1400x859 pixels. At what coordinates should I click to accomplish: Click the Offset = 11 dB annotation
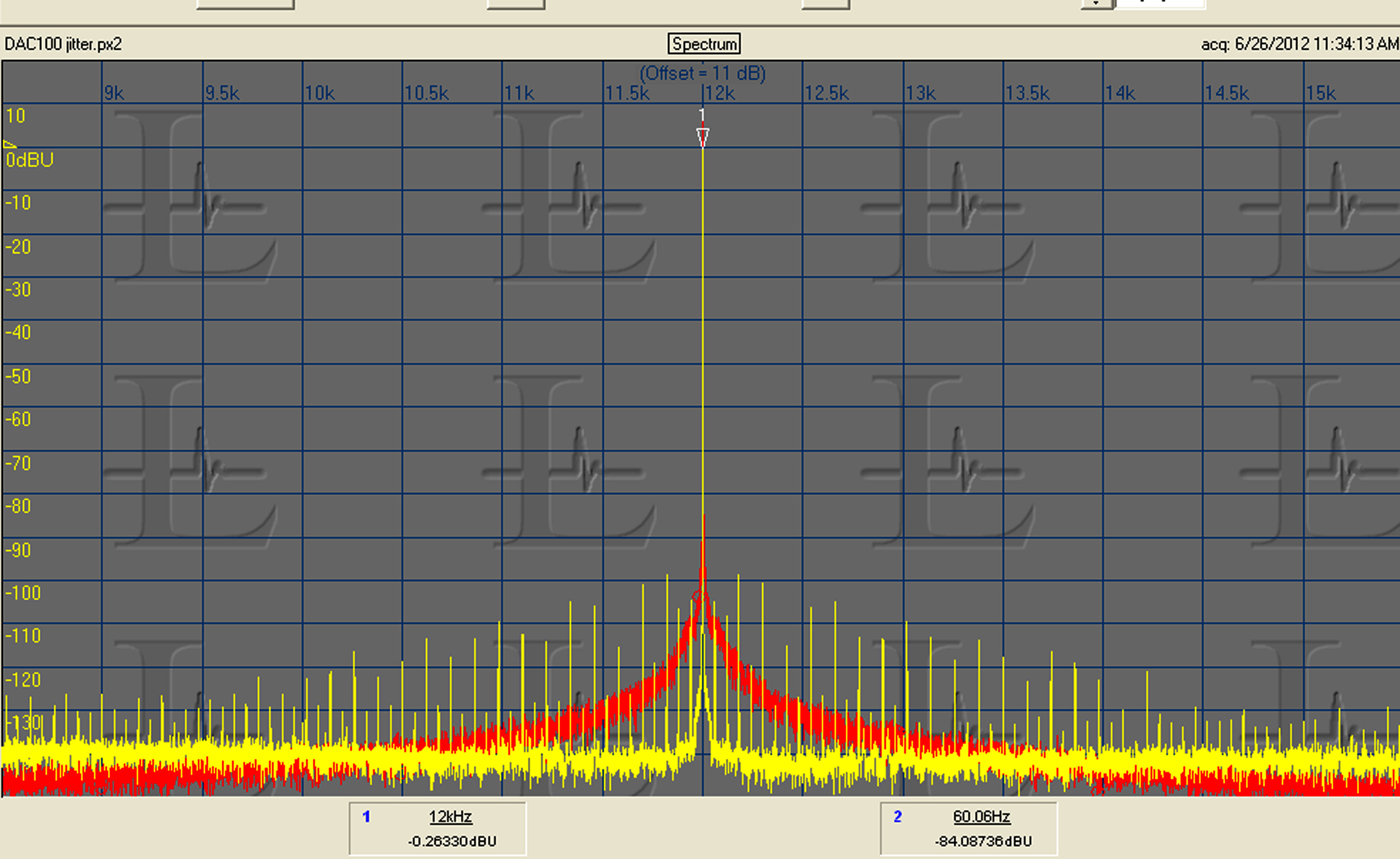click(702, 73)
